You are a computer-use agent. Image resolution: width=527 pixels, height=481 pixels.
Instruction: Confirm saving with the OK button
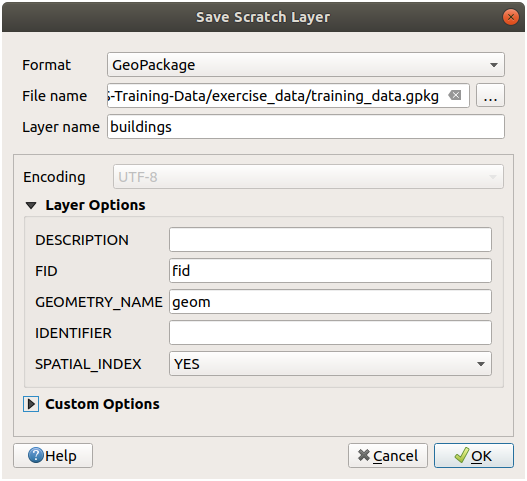pos(474,455)
